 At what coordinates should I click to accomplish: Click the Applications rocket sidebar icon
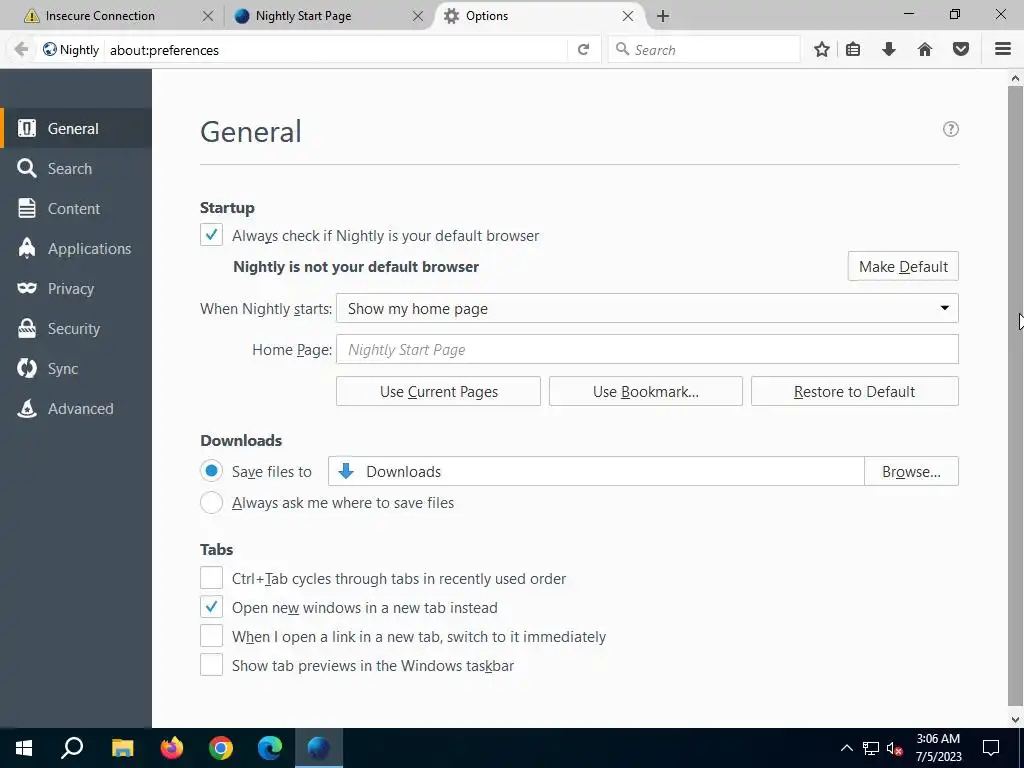click(x=27, y=248)
